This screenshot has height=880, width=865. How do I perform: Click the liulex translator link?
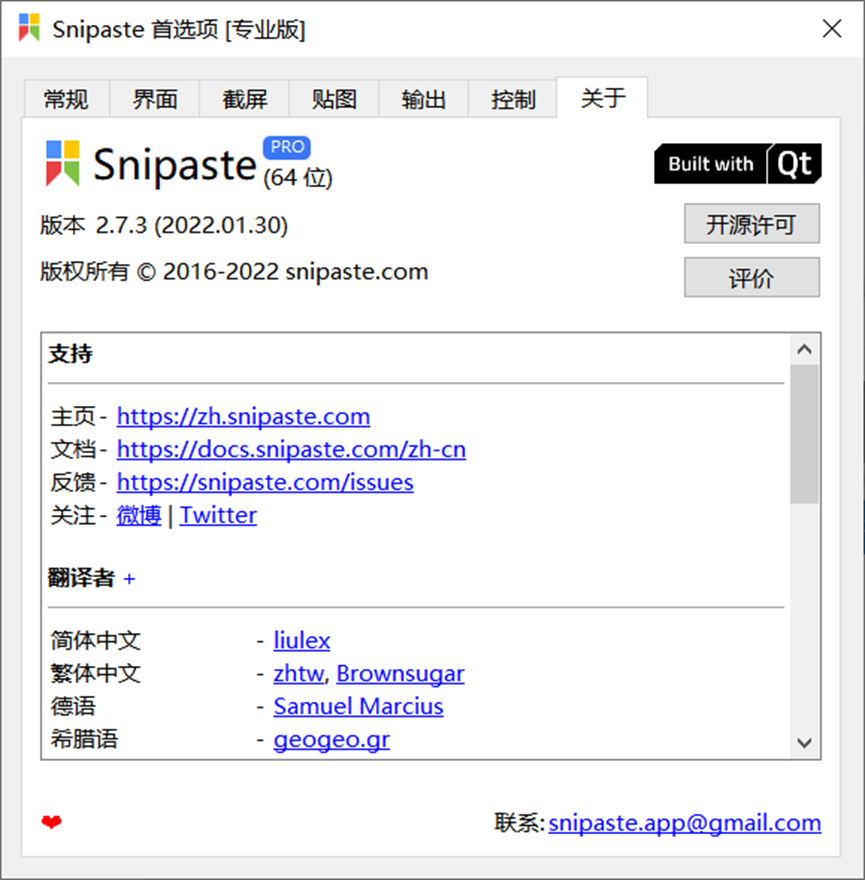[x=301, y=640]
